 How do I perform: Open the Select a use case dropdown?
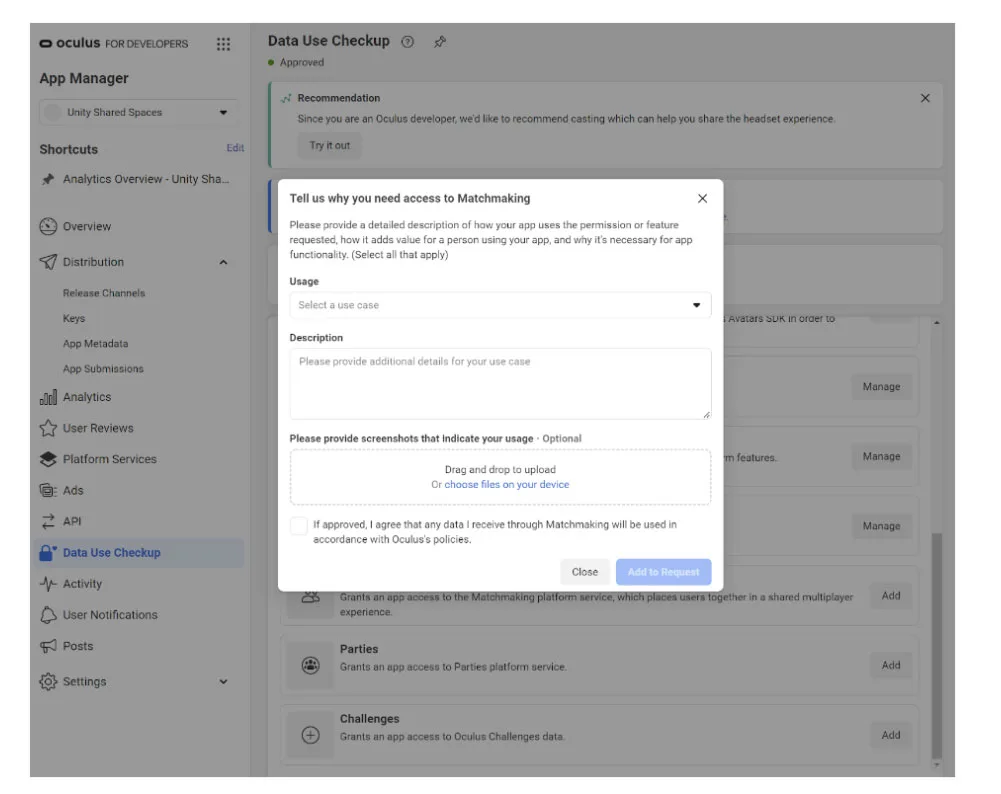pyautogui.click(x=500, y=305)
